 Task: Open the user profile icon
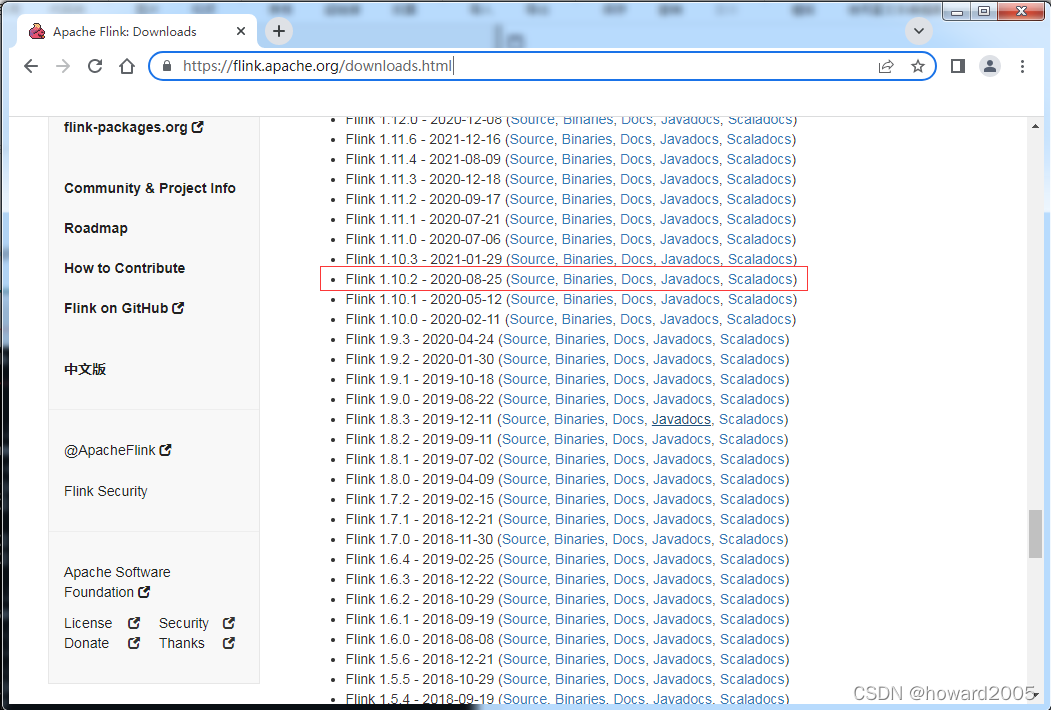(990, 66)
